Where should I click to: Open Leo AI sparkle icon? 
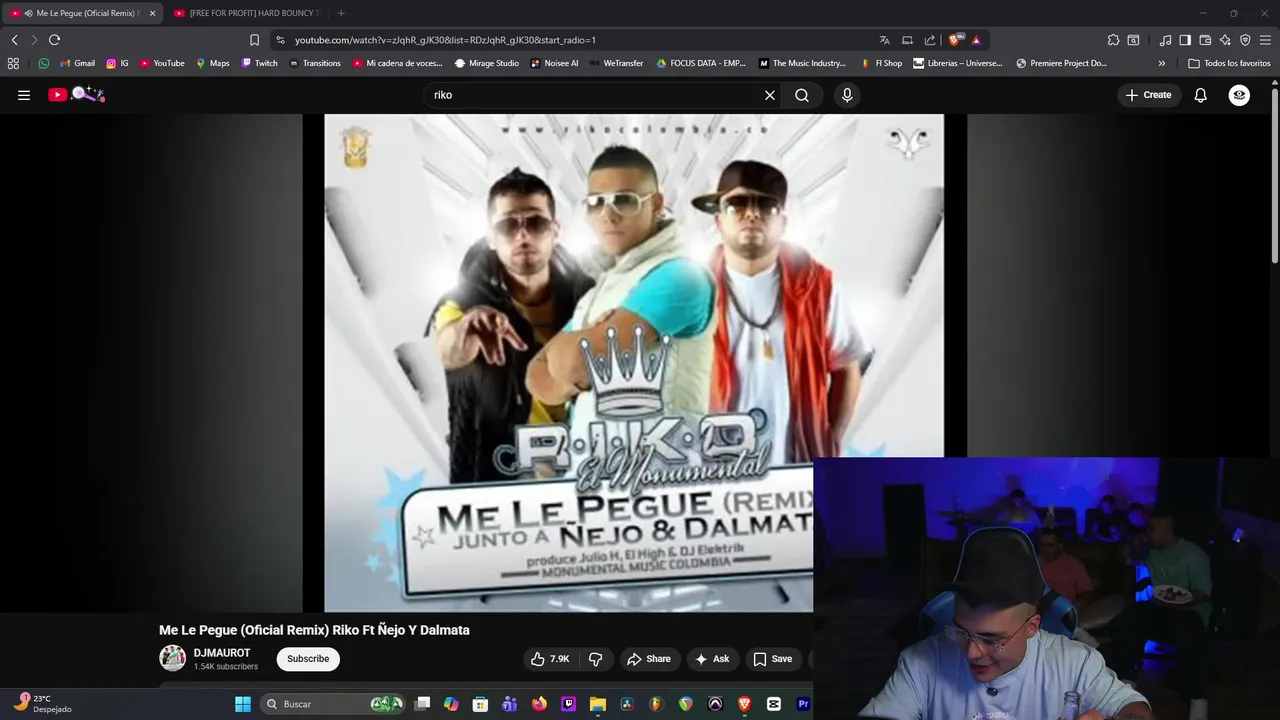1225,40
